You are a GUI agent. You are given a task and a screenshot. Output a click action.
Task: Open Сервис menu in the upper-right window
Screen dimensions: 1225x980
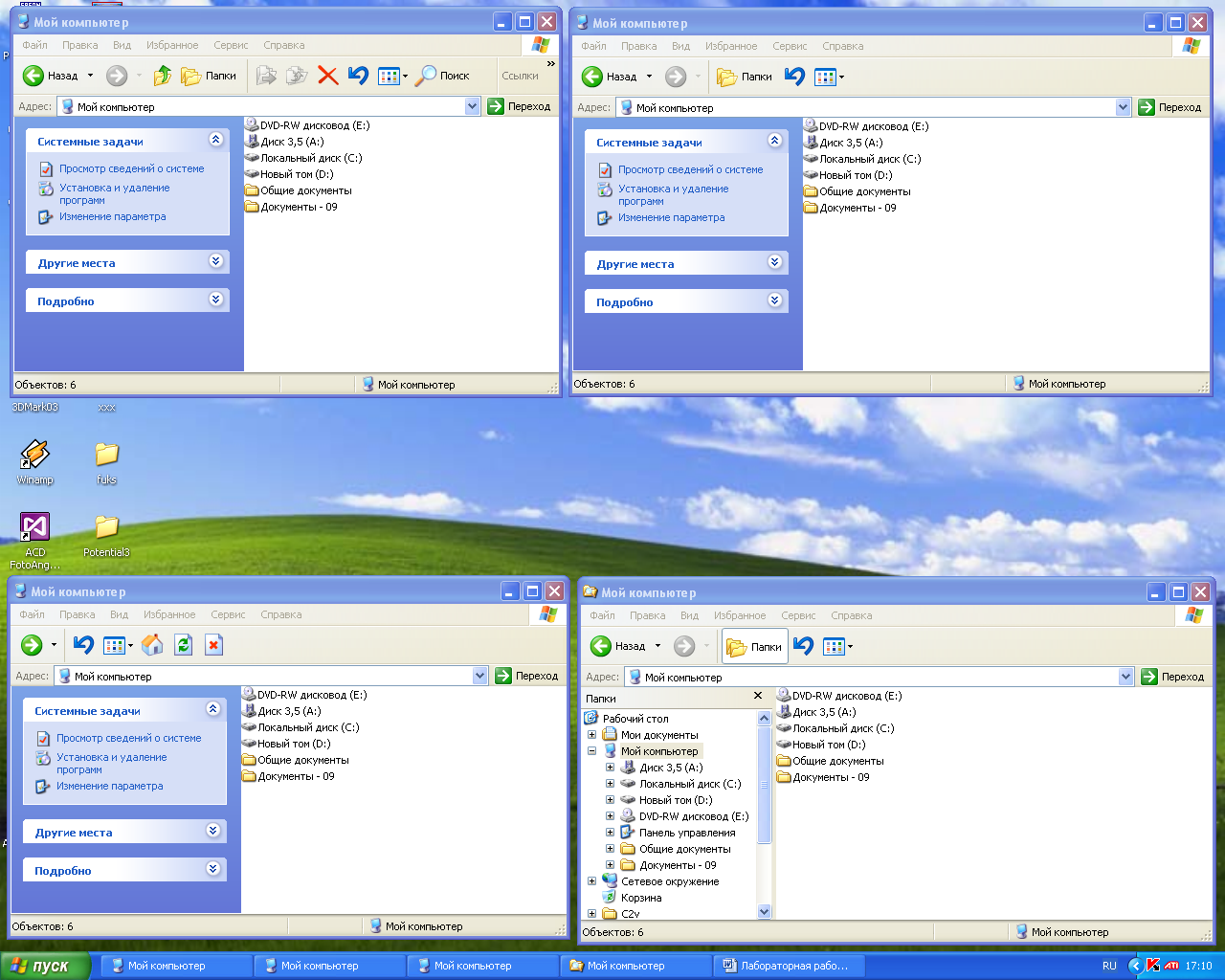(790, 46)
